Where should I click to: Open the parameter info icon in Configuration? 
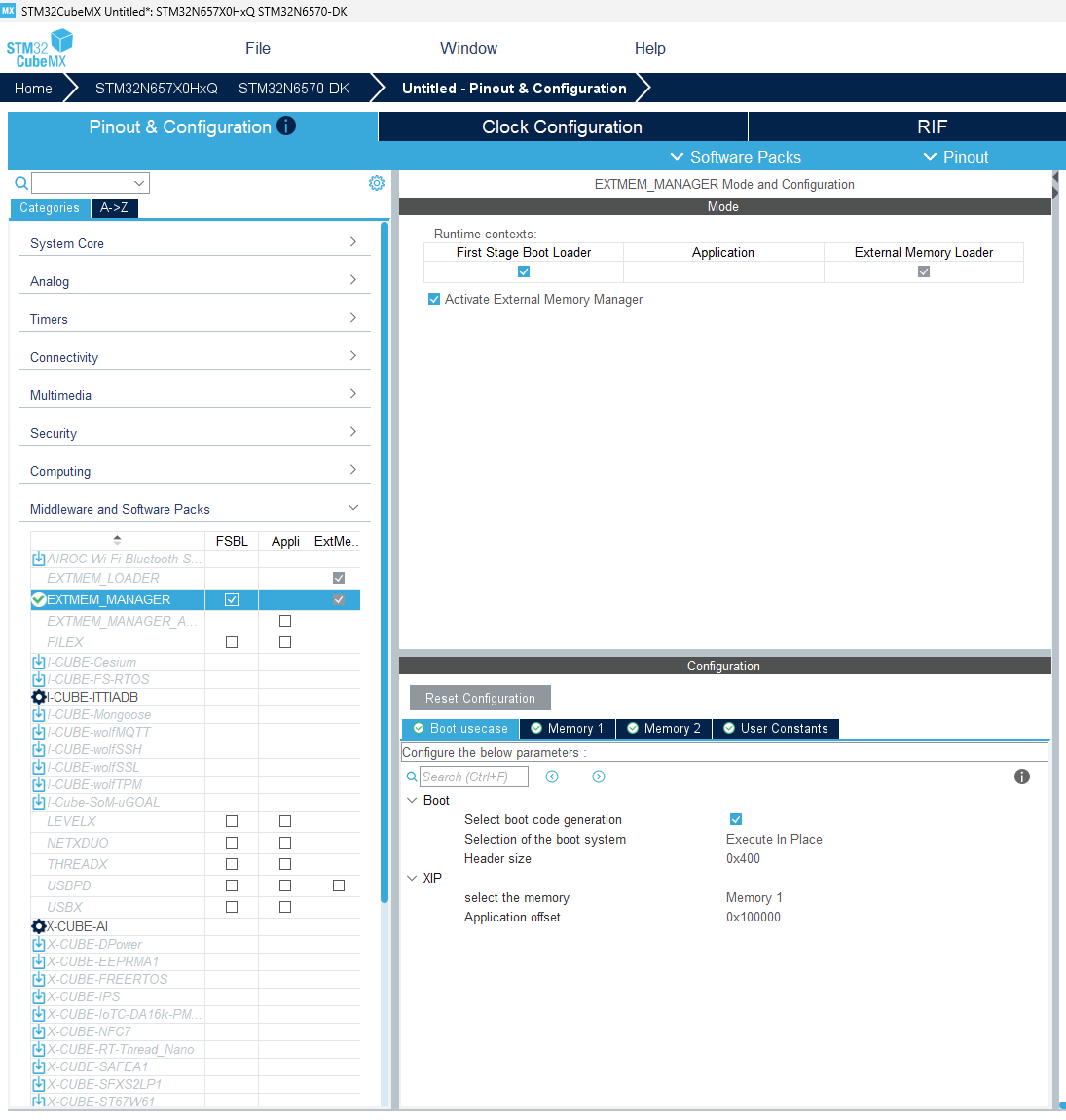pyautogui.click(x=1021, y=777)
